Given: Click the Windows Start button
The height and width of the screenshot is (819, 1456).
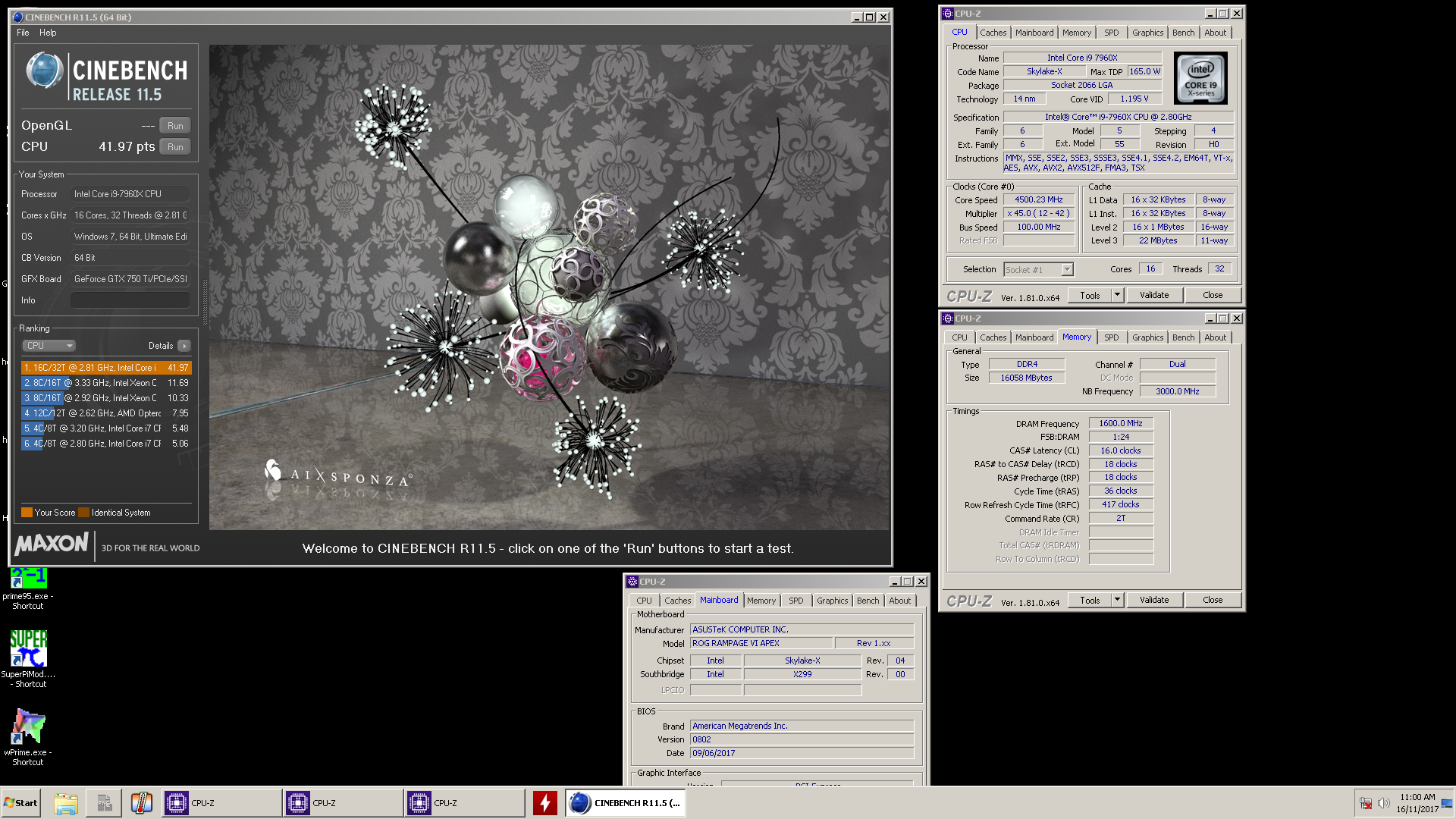Looking at the screenshot, I should tap(20, 803).
